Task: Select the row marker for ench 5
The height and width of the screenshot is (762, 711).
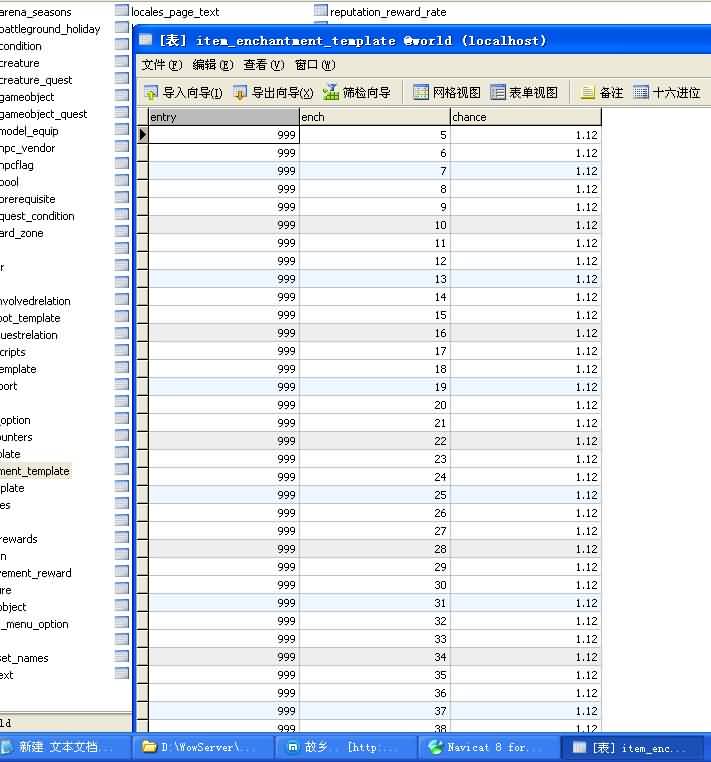Action: click(x=142, y=135)
